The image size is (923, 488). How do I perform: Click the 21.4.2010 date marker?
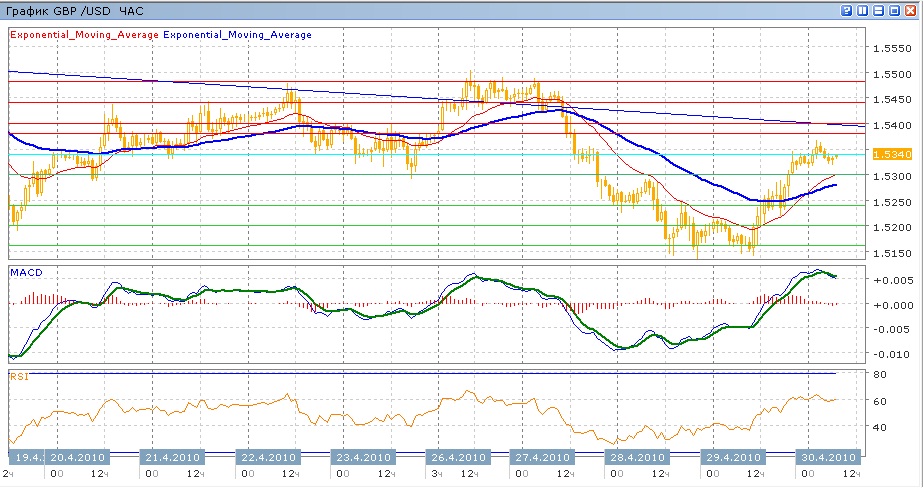175,457
